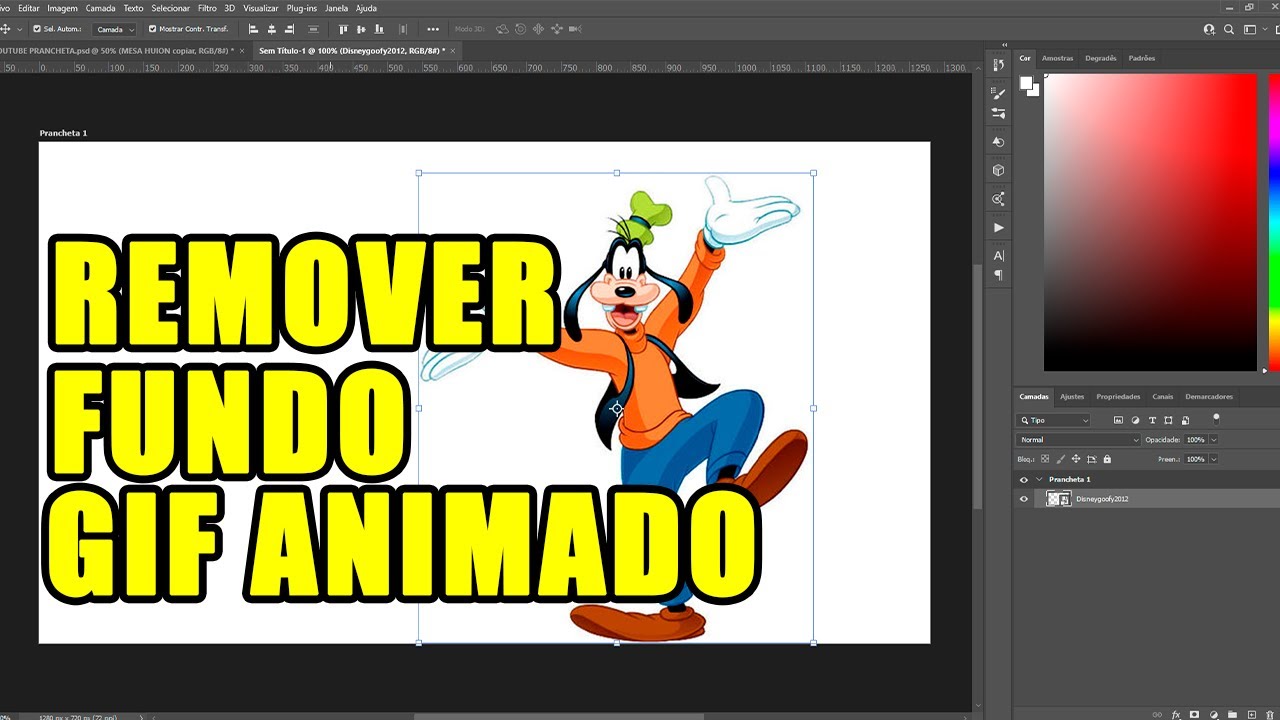Open the three-dots more options button
Screen dimensions: 1280x720
click(x=433, y=29)
